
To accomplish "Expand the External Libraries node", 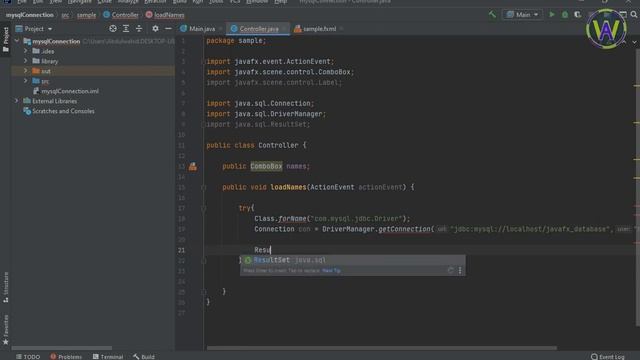I will 17,101.
